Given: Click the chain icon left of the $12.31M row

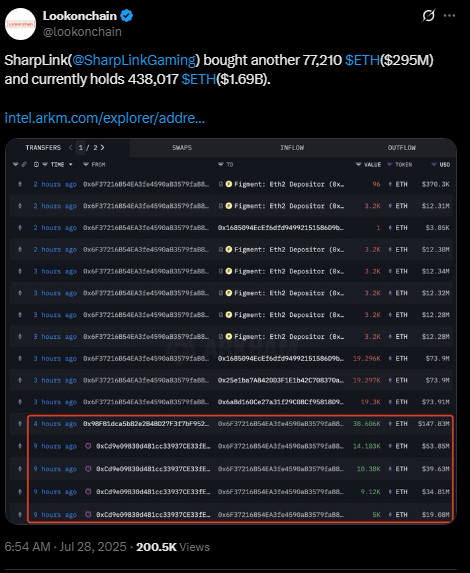Looking at the screenshot, I should tap(20, 206).
